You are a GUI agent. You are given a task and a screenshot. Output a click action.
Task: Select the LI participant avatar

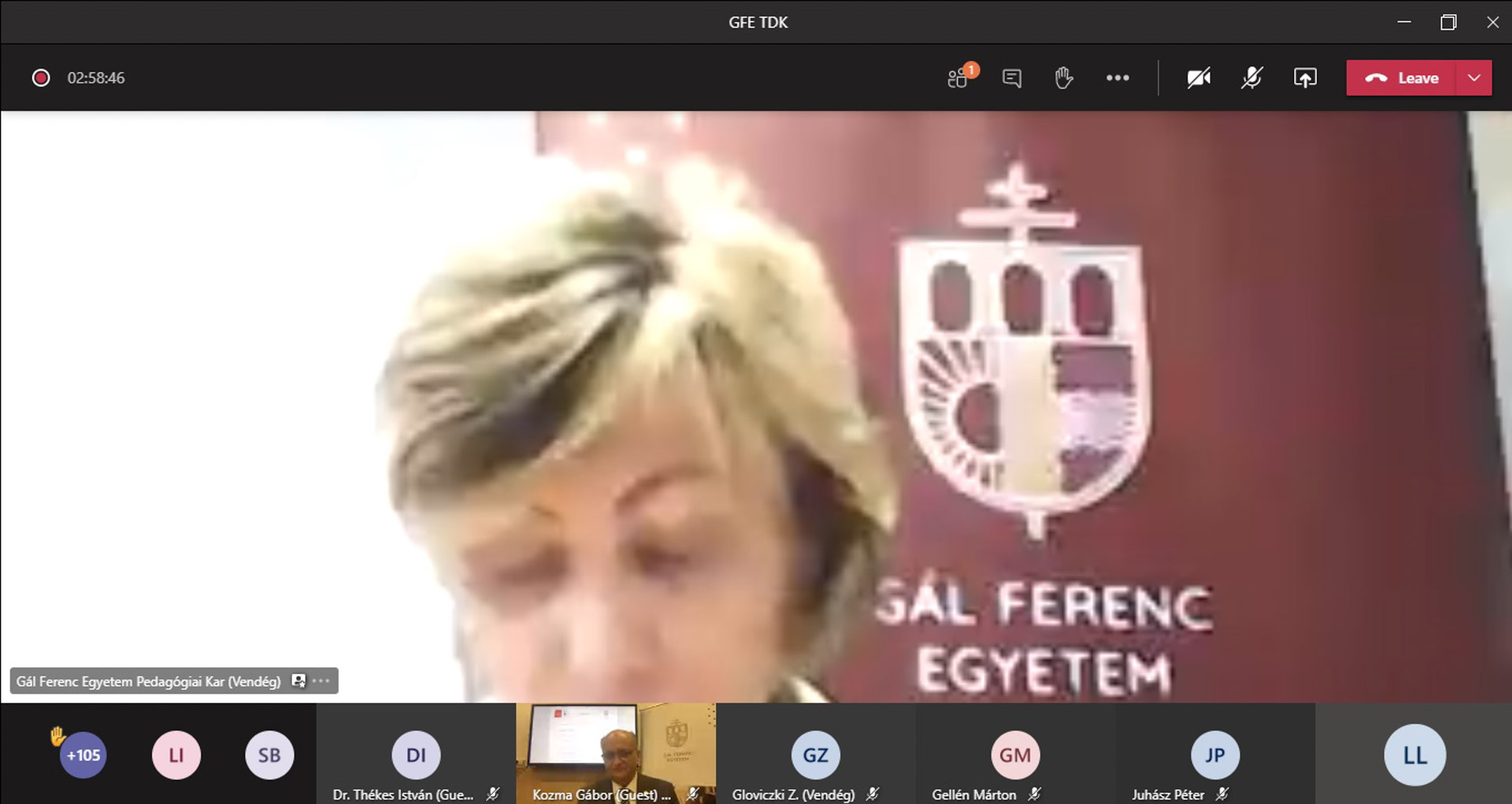tap(176, 755)
